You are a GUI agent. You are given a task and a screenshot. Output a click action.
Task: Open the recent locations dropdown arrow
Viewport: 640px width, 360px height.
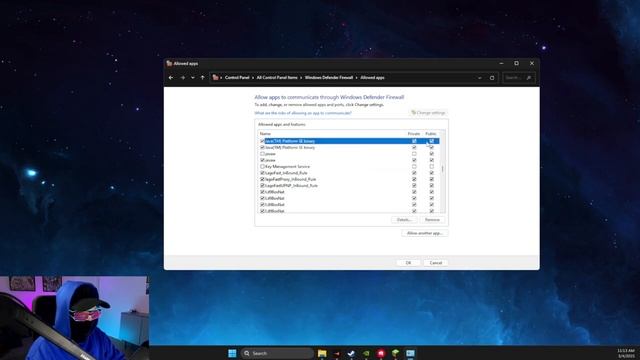pos(193,78)
